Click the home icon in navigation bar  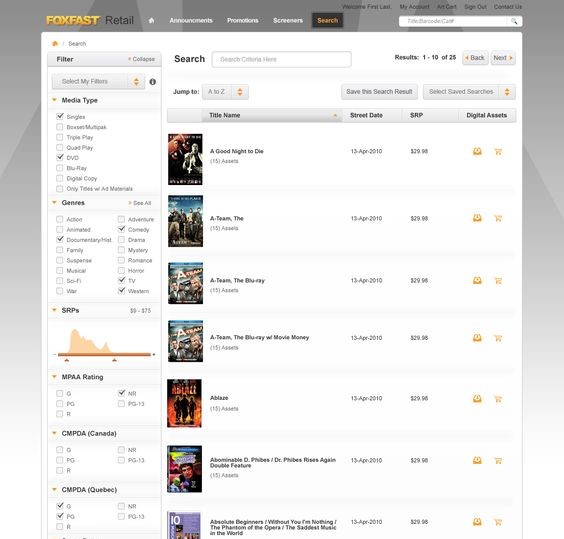[x=151, y=21]
